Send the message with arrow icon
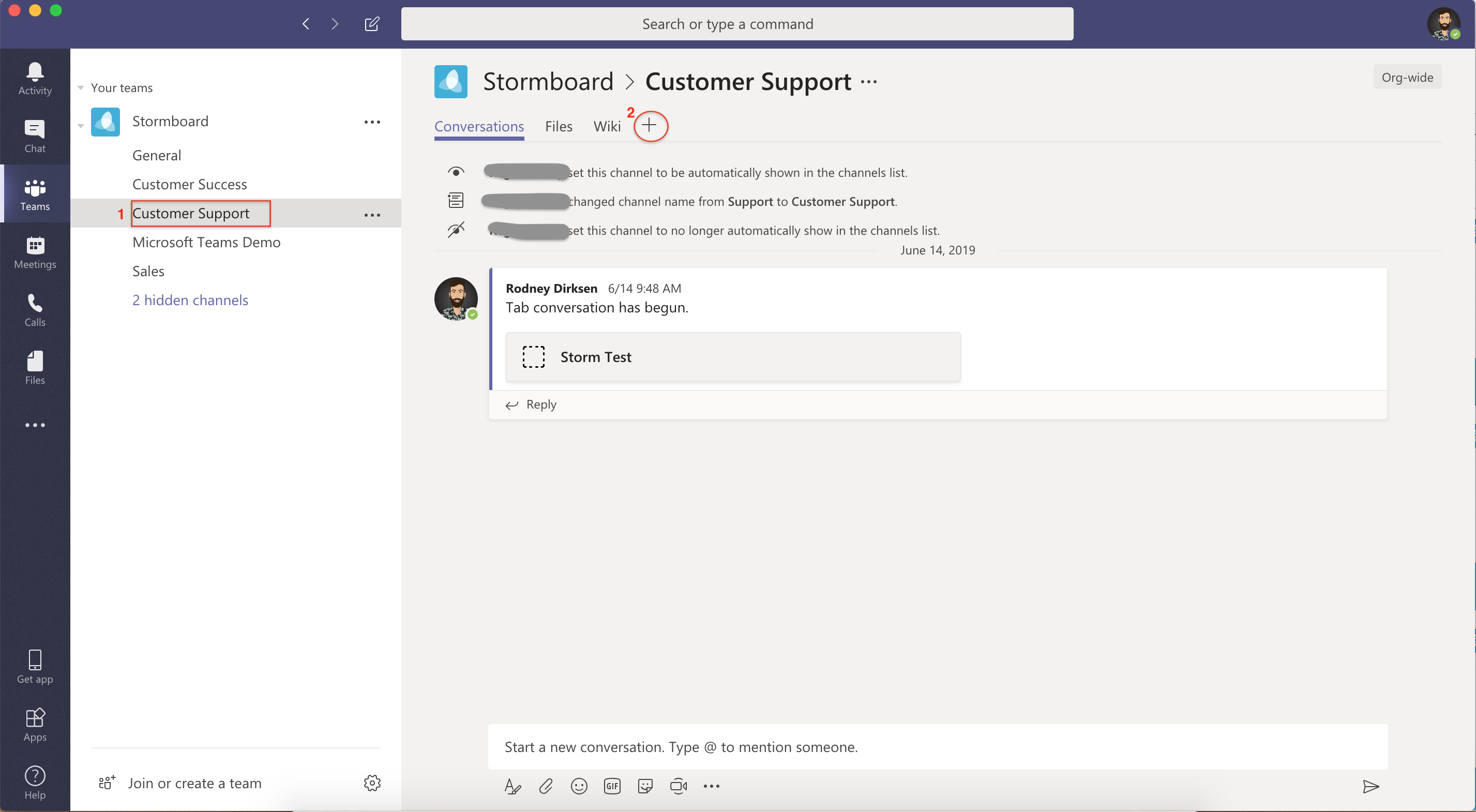Viewport: 1476px width, 812px height. pos(1370,786)
